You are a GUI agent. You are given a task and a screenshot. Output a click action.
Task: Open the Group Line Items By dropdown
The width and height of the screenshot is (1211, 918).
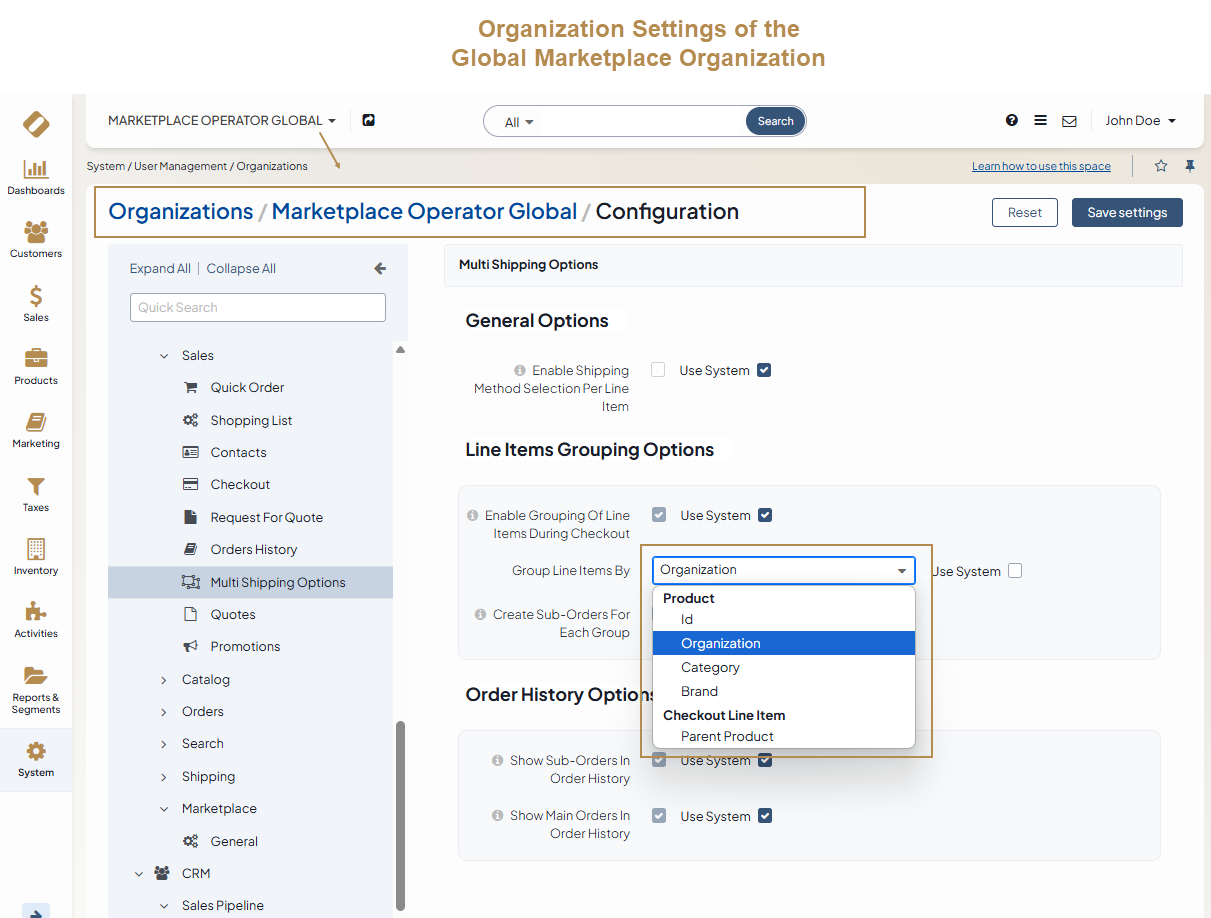(783, 570)
